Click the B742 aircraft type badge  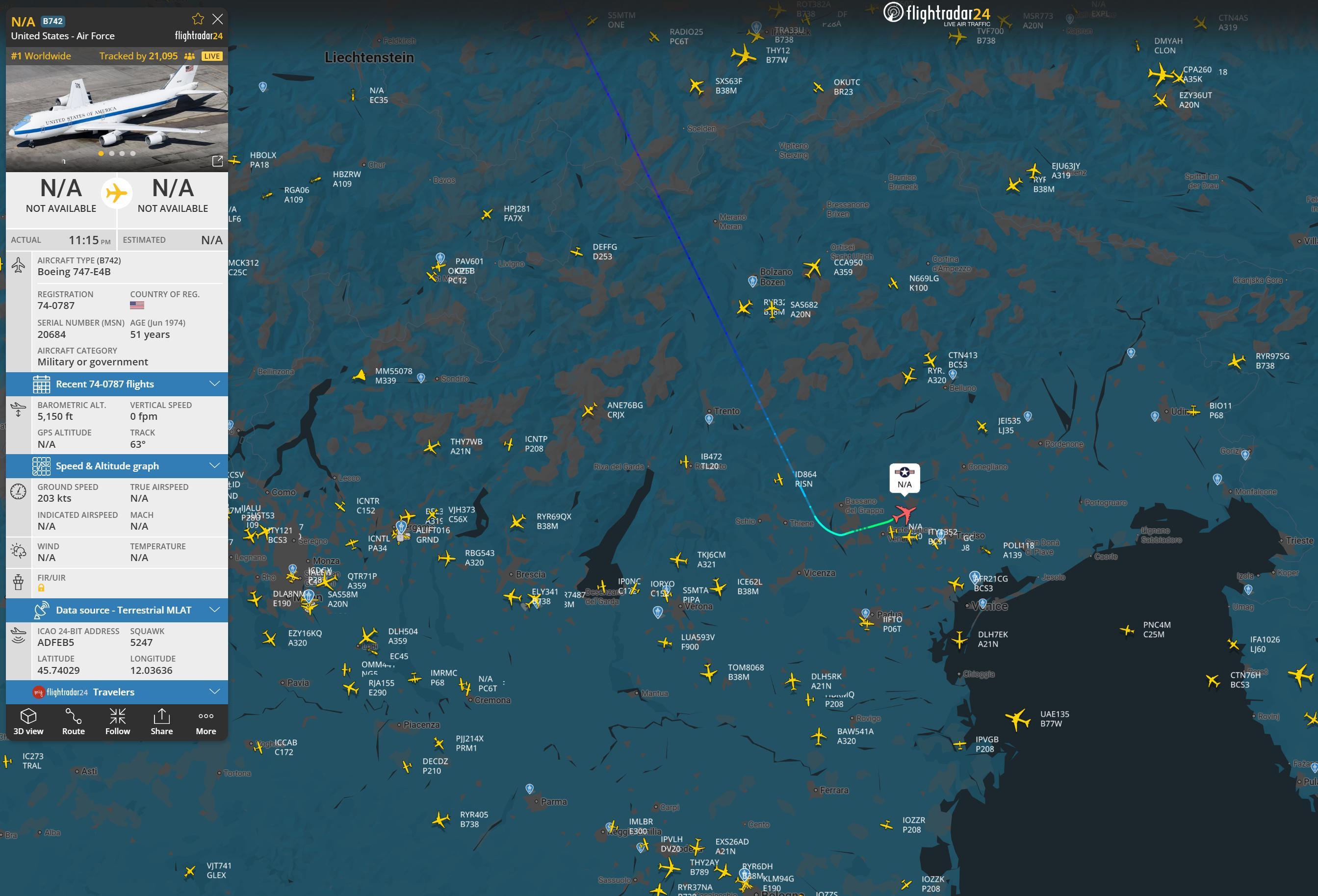pos(53,22)
